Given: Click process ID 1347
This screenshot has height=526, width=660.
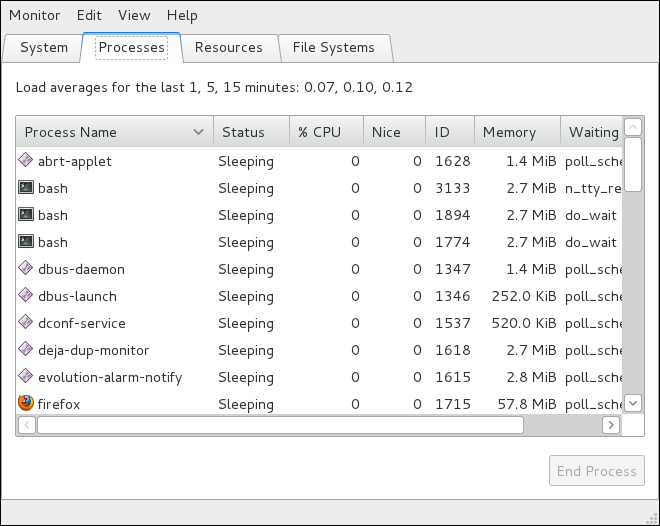Looking at the screenshot, I should tap(452, 268).
